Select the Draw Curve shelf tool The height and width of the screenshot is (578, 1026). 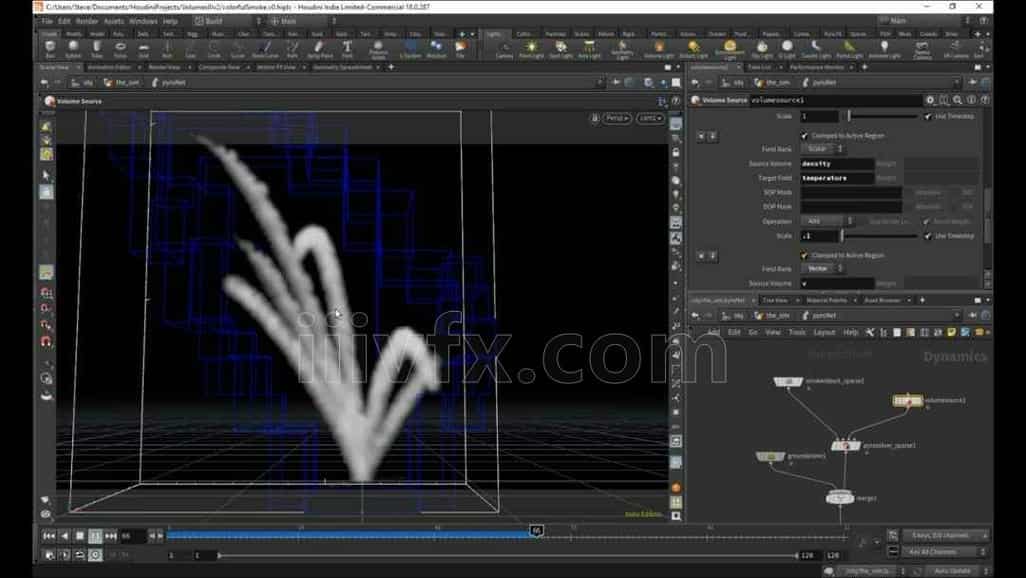point(265,48)
